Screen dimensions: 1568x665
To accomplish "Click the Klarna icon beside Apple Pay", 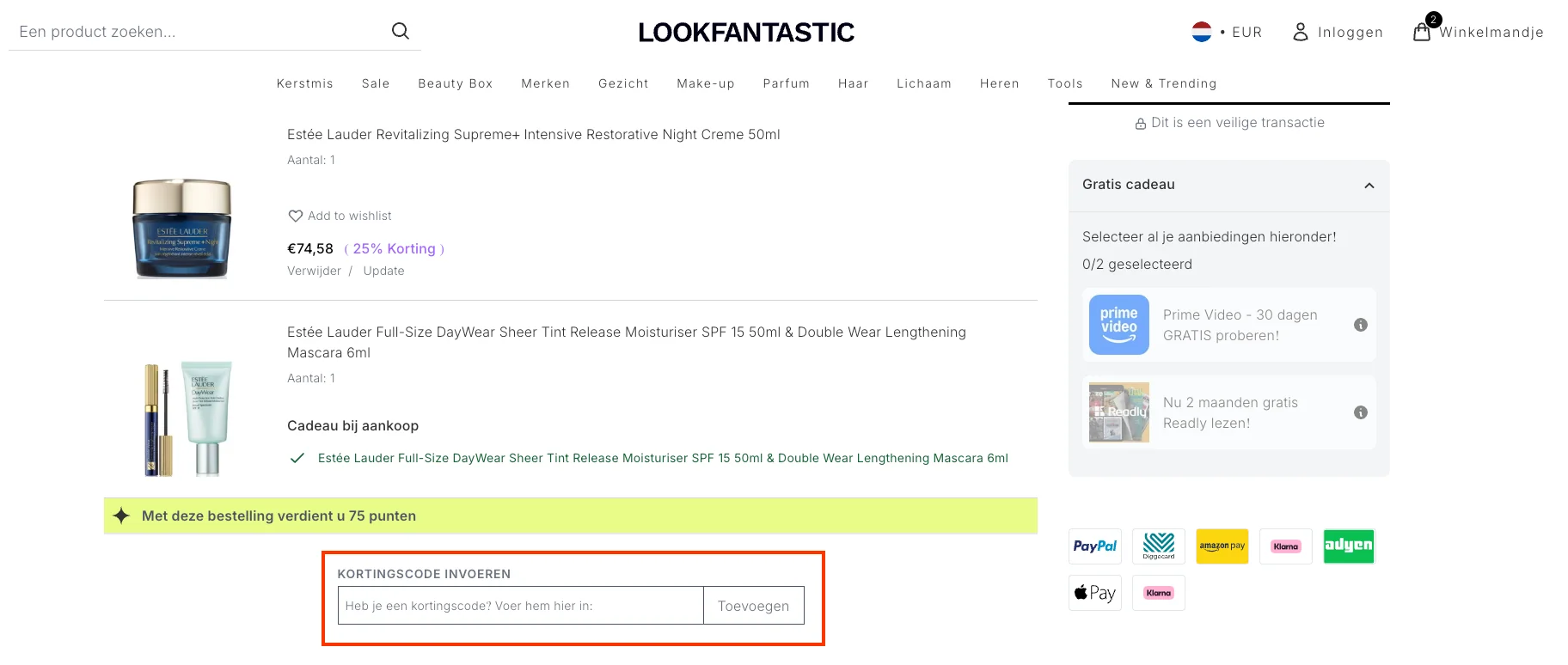I will [1159, 593].
